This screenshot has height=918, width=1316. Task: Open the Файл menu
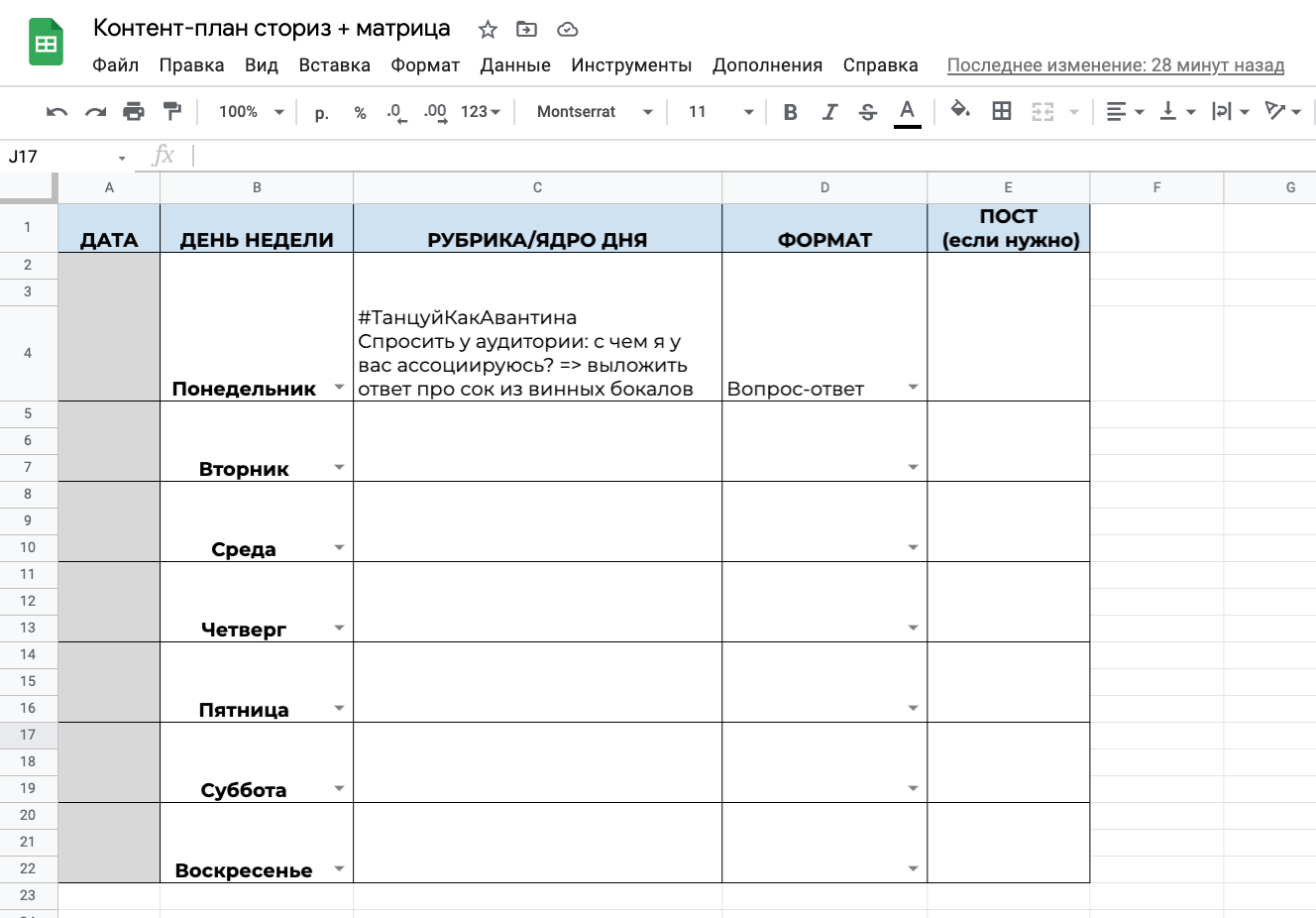click(x=115, y=65)
